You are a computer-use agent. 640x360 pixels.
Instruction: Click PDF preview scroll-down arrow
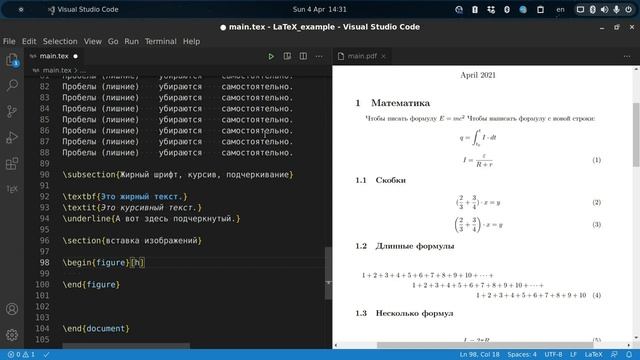point(636,338)
